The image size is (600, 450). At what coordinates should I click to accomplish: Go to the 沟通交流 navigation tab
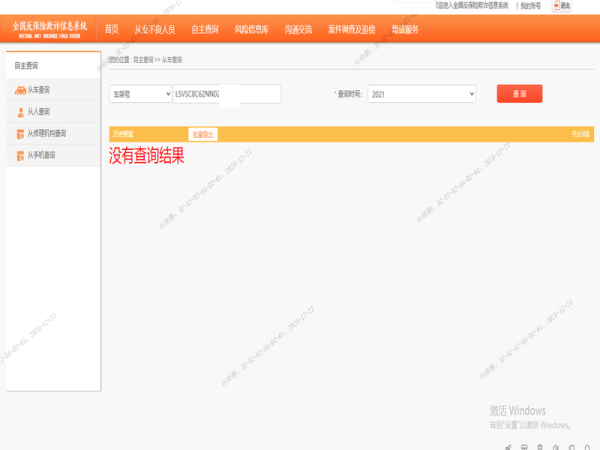click(298, 29)
